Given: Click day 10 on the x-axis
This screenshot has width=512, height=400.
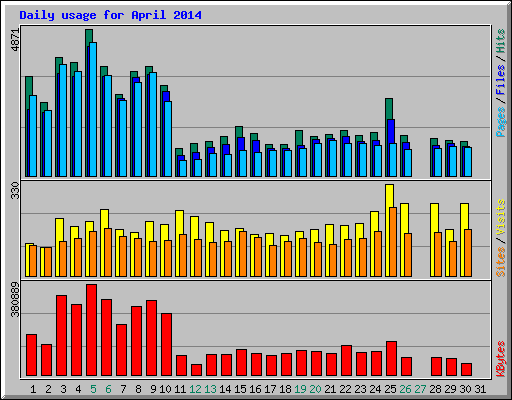Looking at the screenshot, I should click(165, 389).
